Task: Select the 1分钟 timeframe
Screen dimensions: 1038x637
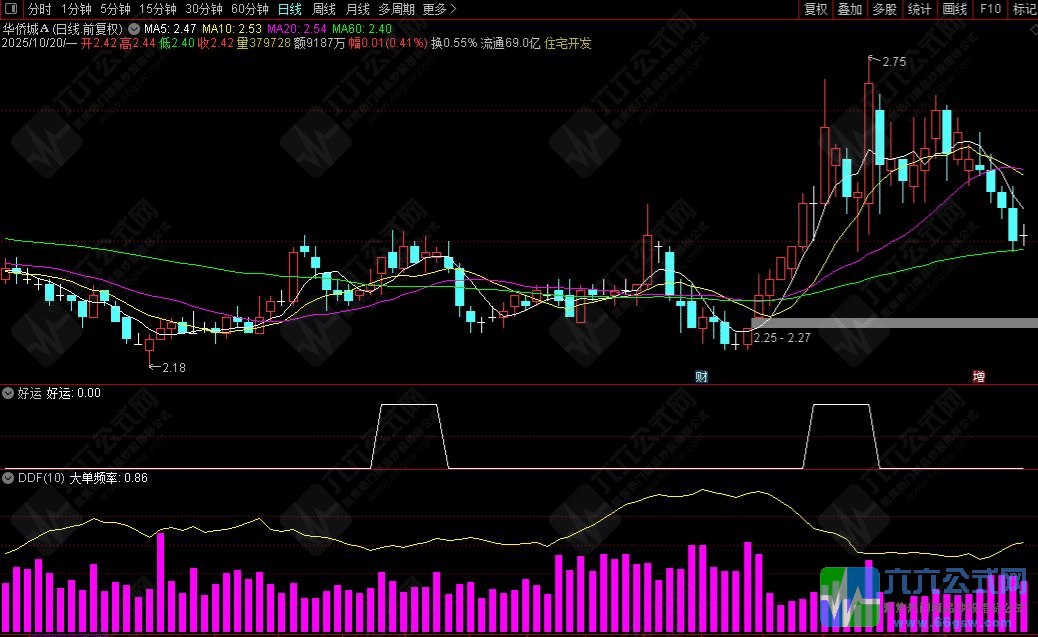Action: point(76,9)
